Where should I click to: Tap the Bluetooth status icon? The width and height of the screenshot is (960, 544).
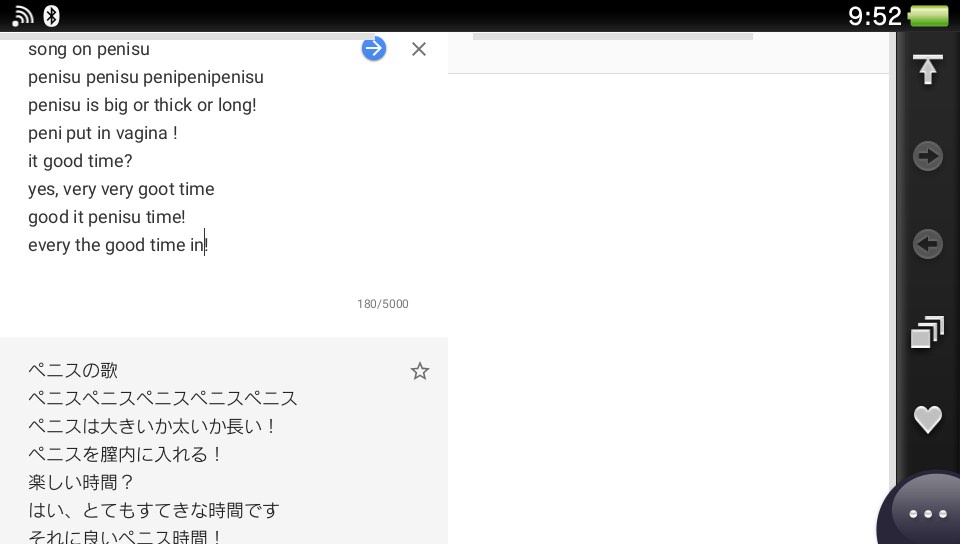point(52,15)
